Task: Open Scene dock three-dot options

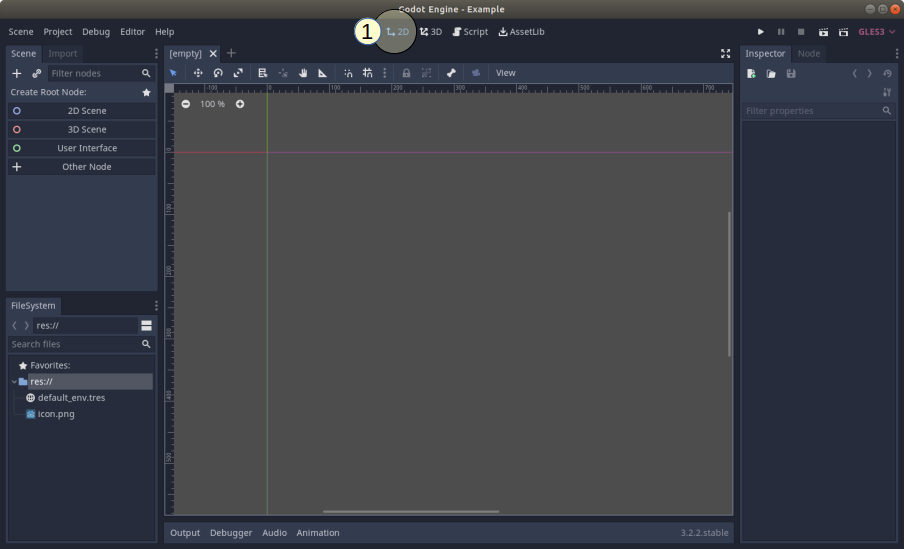Action: point(156,53)
